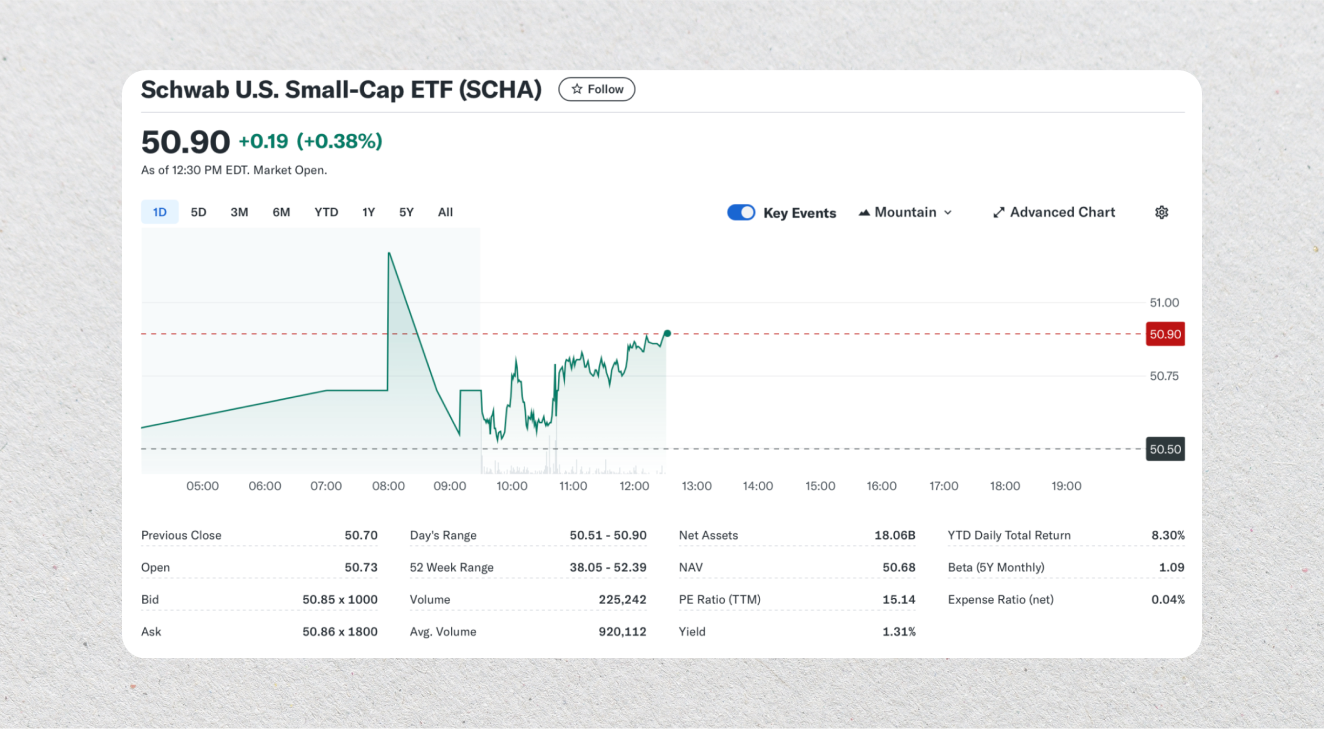Switch to the 5D time range tab
The image size is (1324, 729).
[198, 212]
